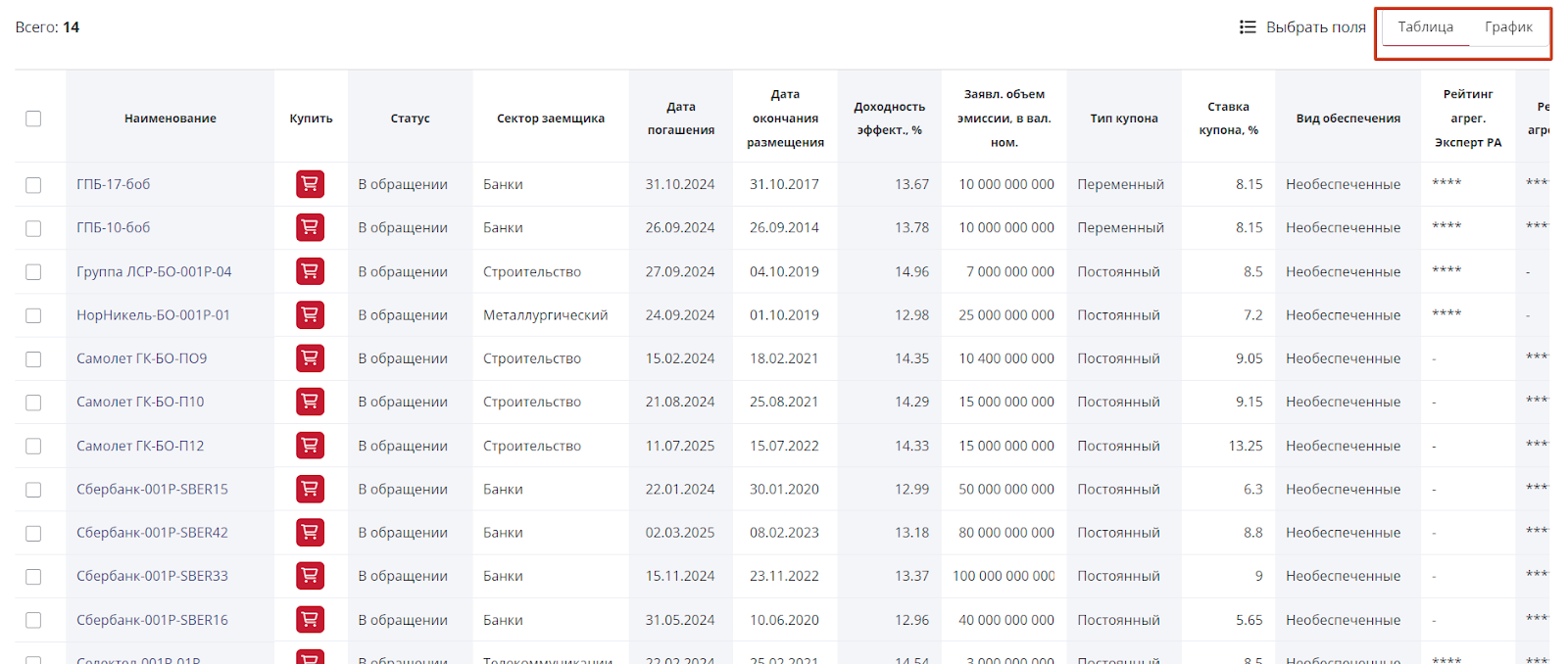The width and height of the screenshot is (1568, 664).
Task: Open Группа ЛСР-БО-001Р-04 link
Action: pos(154,271)
